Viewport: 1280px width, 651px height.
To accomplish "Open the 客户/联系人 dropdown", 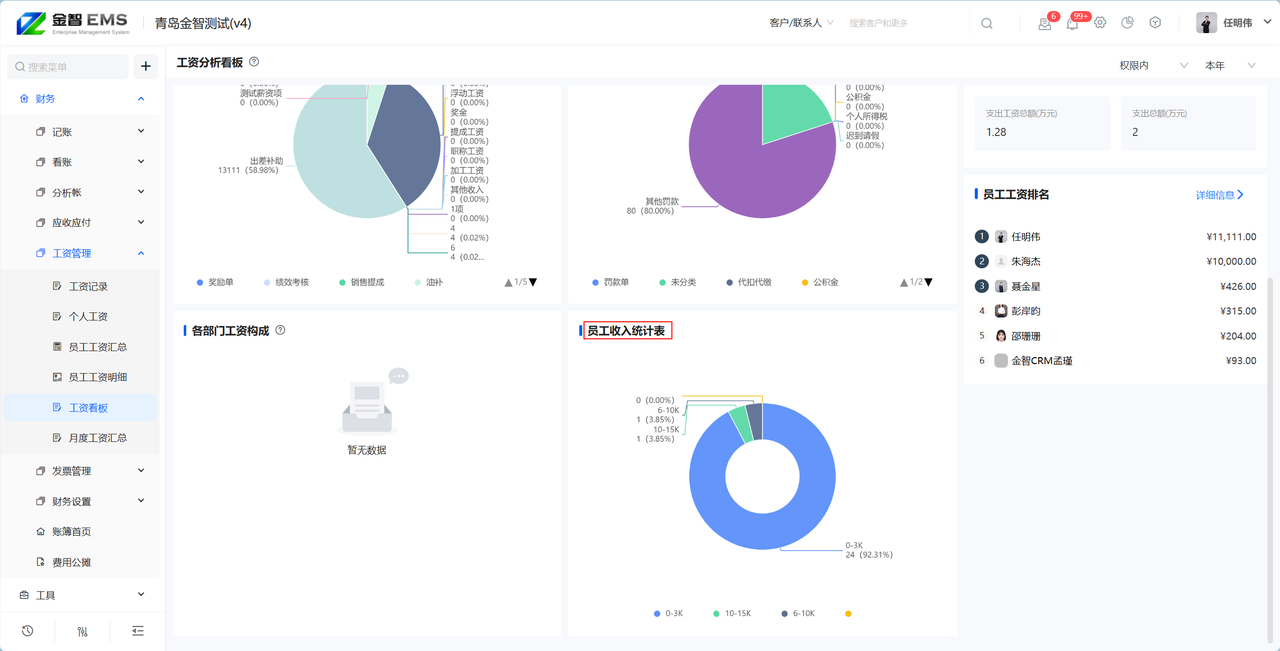I will tap(802, 23).
